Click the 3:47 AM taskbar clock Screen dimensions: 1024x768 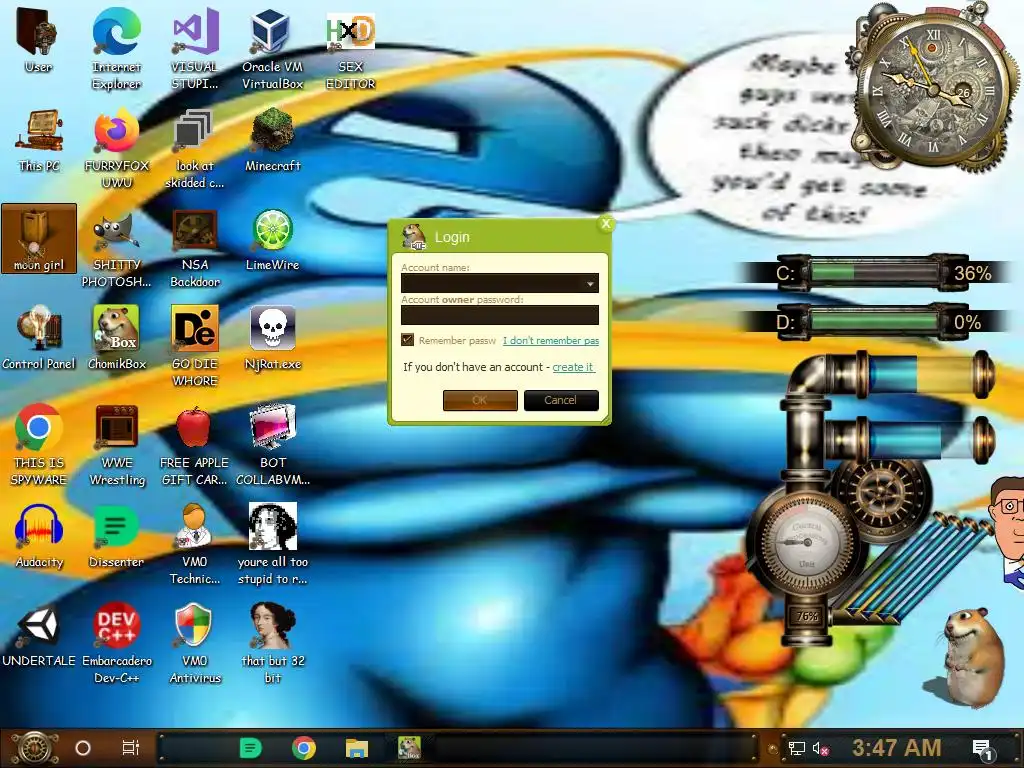(x=897, y=747)
